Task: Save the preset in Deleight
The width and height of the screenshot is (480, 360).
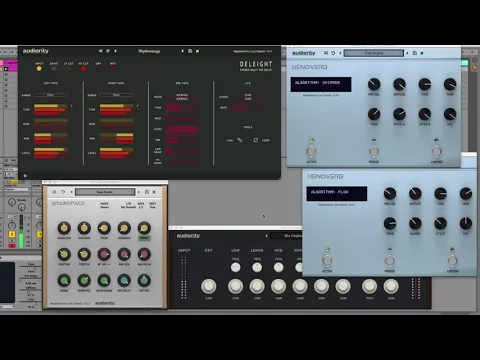Action: tap(190, 51)
